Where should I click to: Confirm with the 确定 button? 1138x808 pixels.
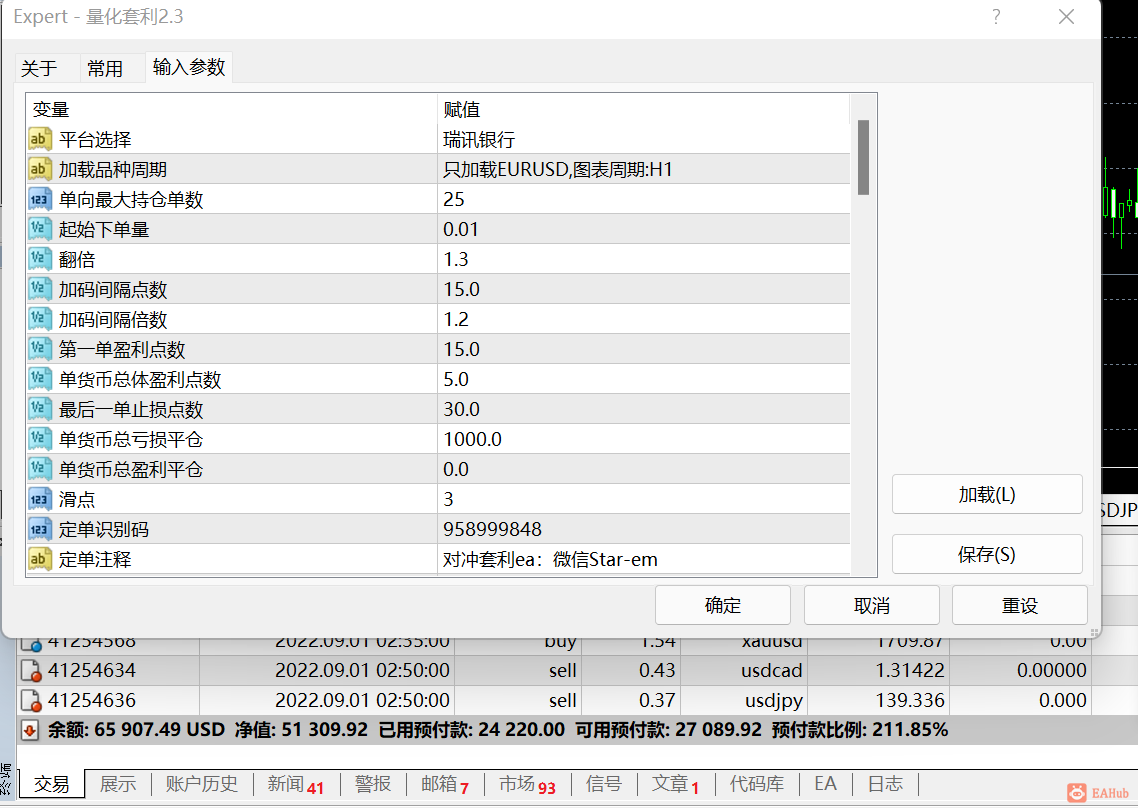point(723,605)
